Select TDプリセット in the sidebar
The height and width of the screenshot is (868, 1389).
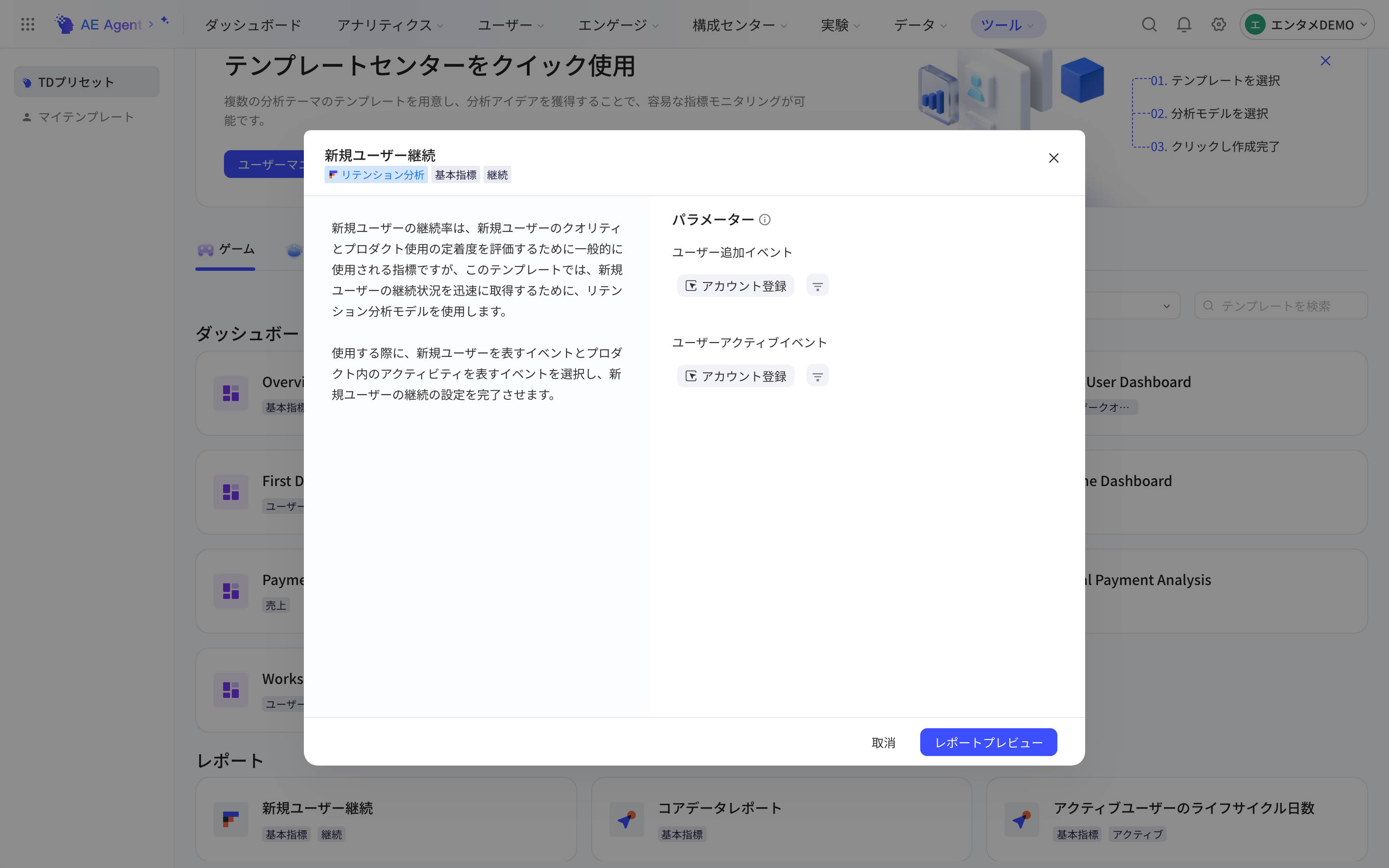(87, 82)
